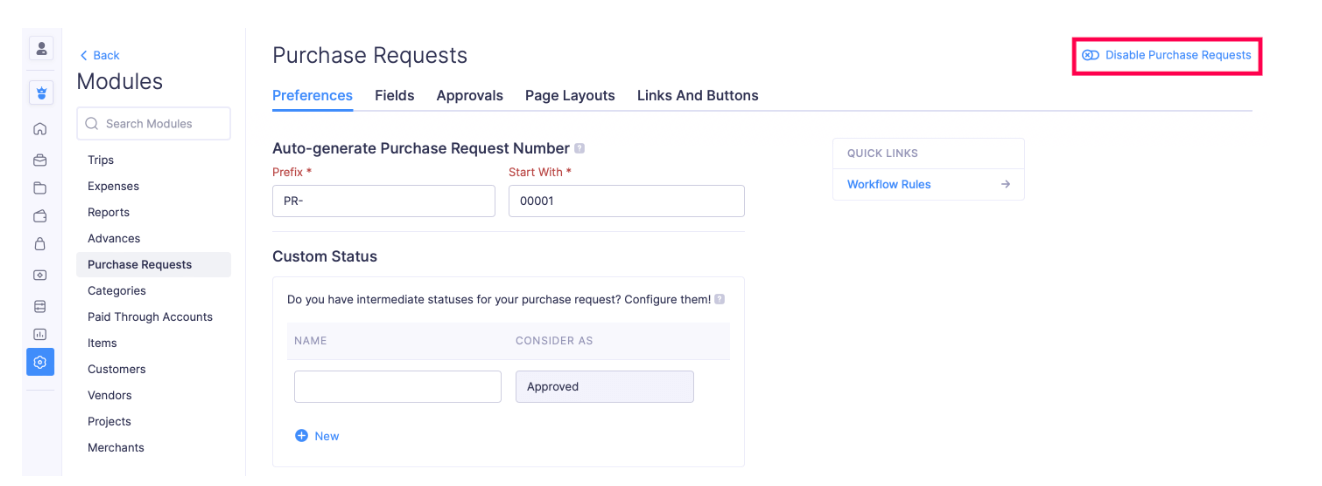
Task: Click the NAME column header
Action: (x=310, y=341)
